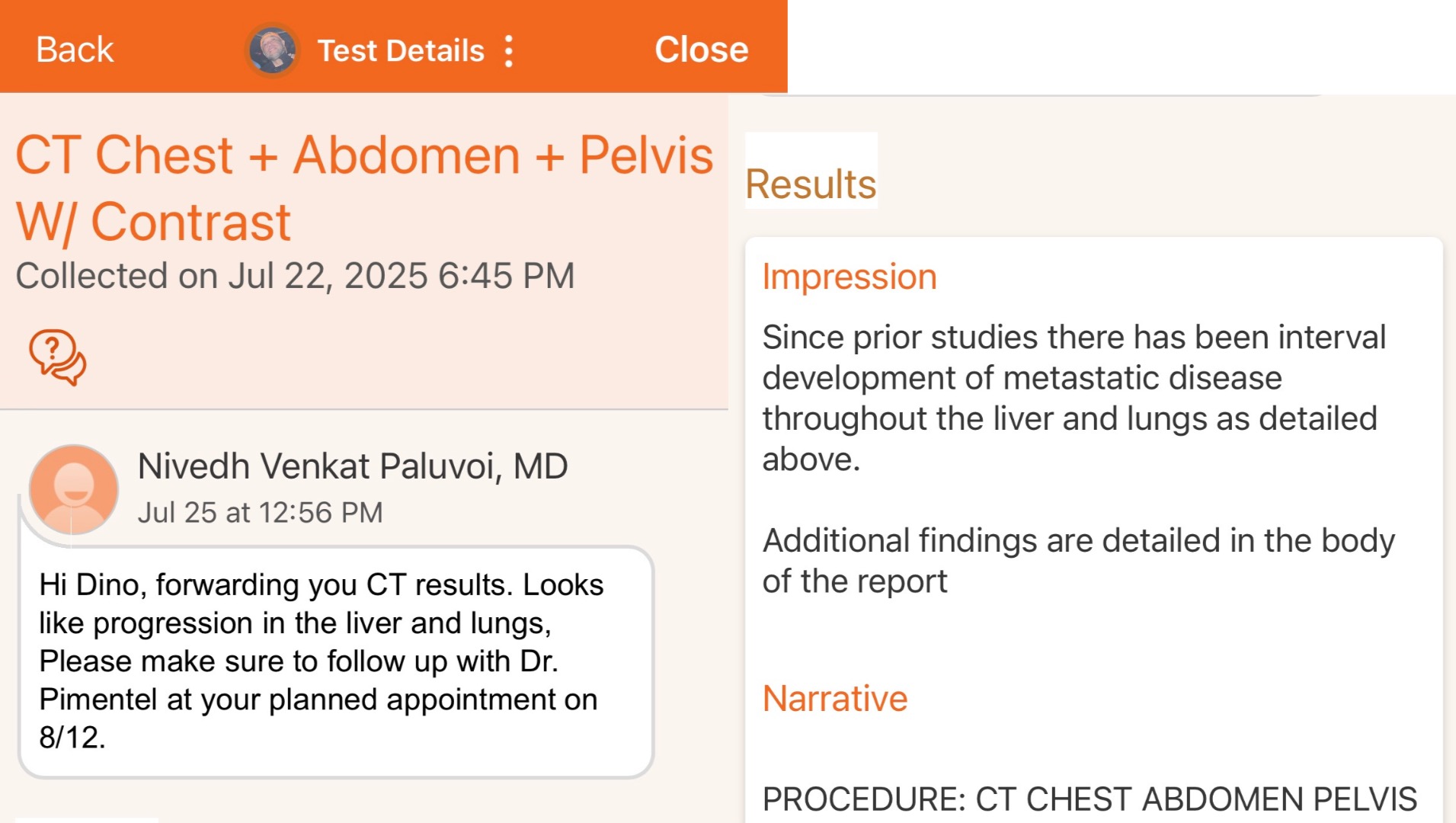This screenshot has width=1456, height=823.
Task: Tap the Impression section heading
Action: [849, 277]
